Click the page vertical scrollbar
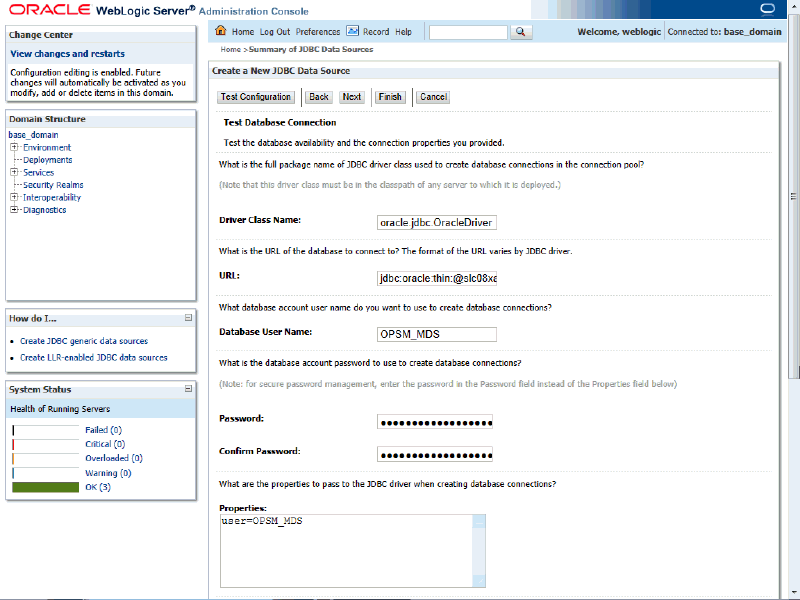Screen dimensions: 800x600 click(x=793, y=196)
